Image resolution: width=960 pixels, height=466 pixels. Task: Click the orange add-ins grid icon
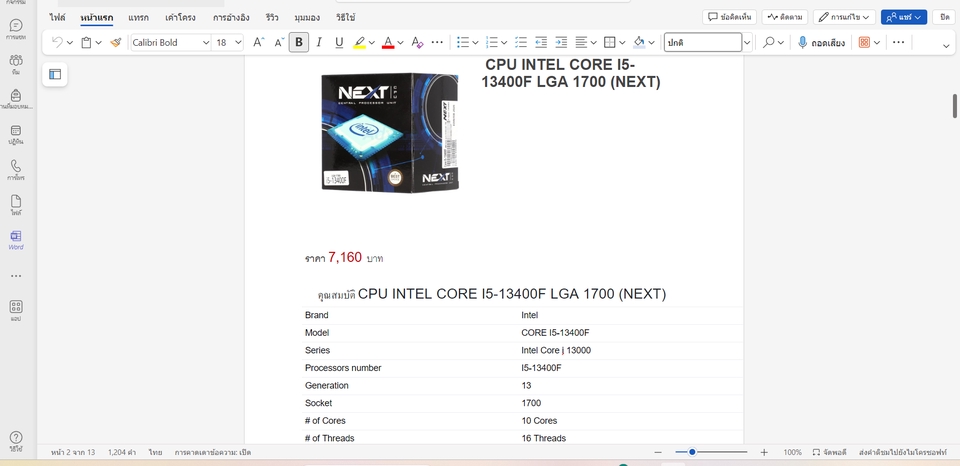click(x=864, y=42)
